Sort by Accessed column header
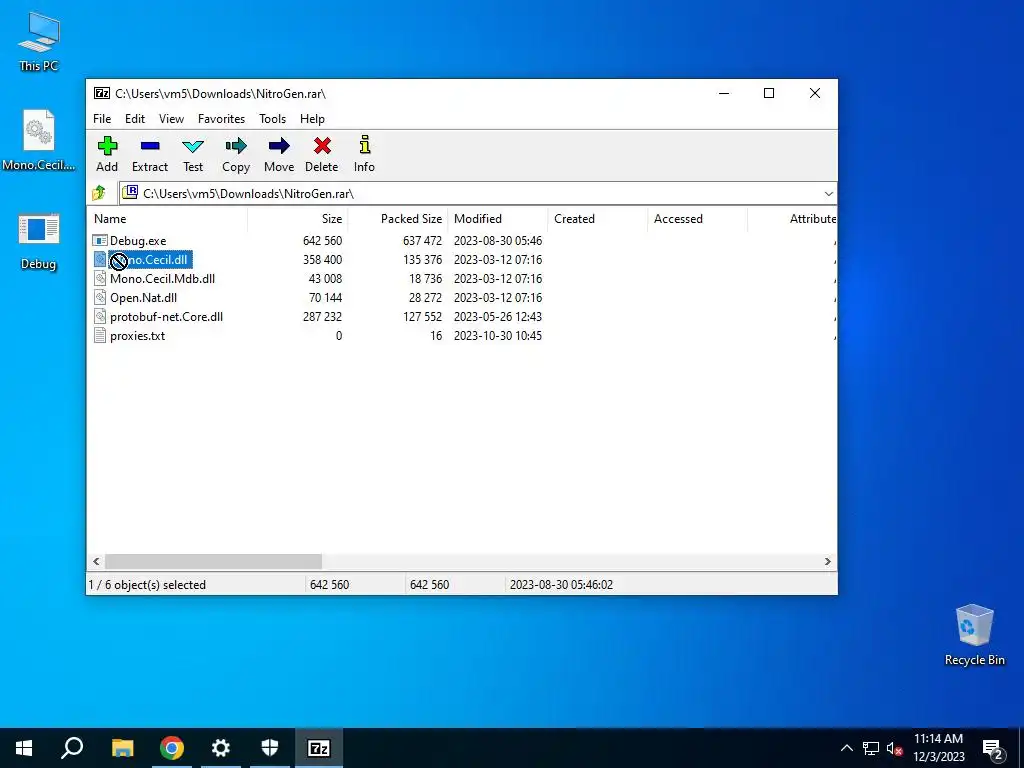 pyautogui.click(x=697, y=219)
